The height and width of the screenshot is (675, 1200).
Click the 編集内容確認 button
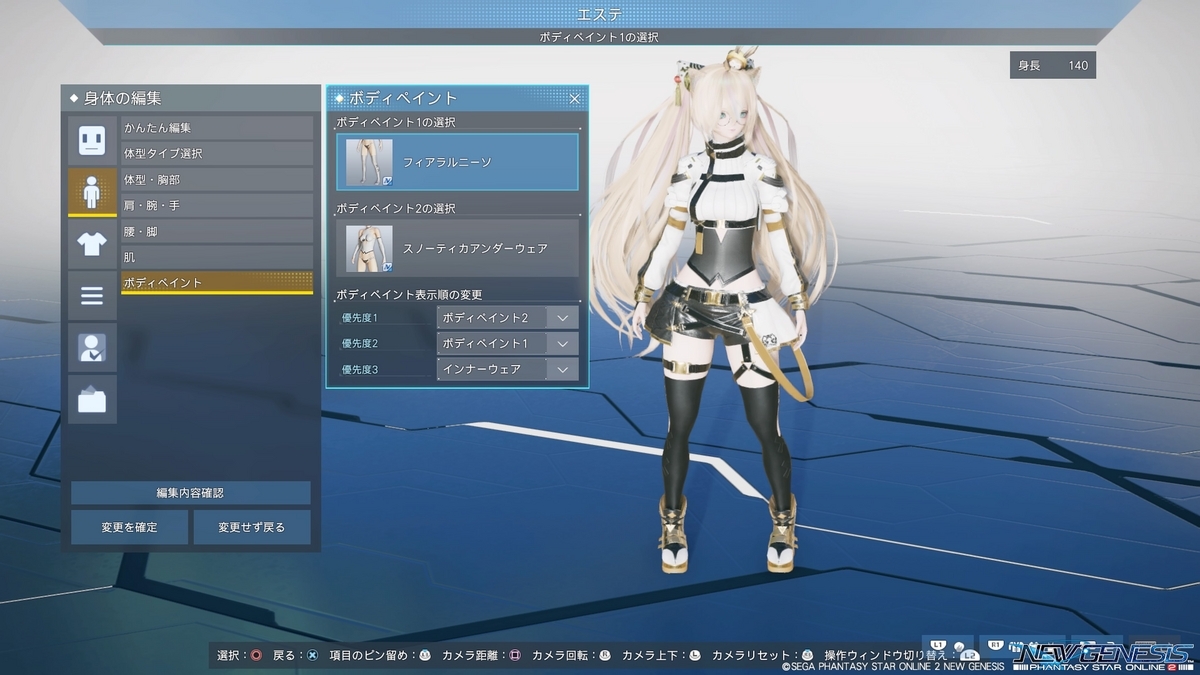[x=190, y=493]
